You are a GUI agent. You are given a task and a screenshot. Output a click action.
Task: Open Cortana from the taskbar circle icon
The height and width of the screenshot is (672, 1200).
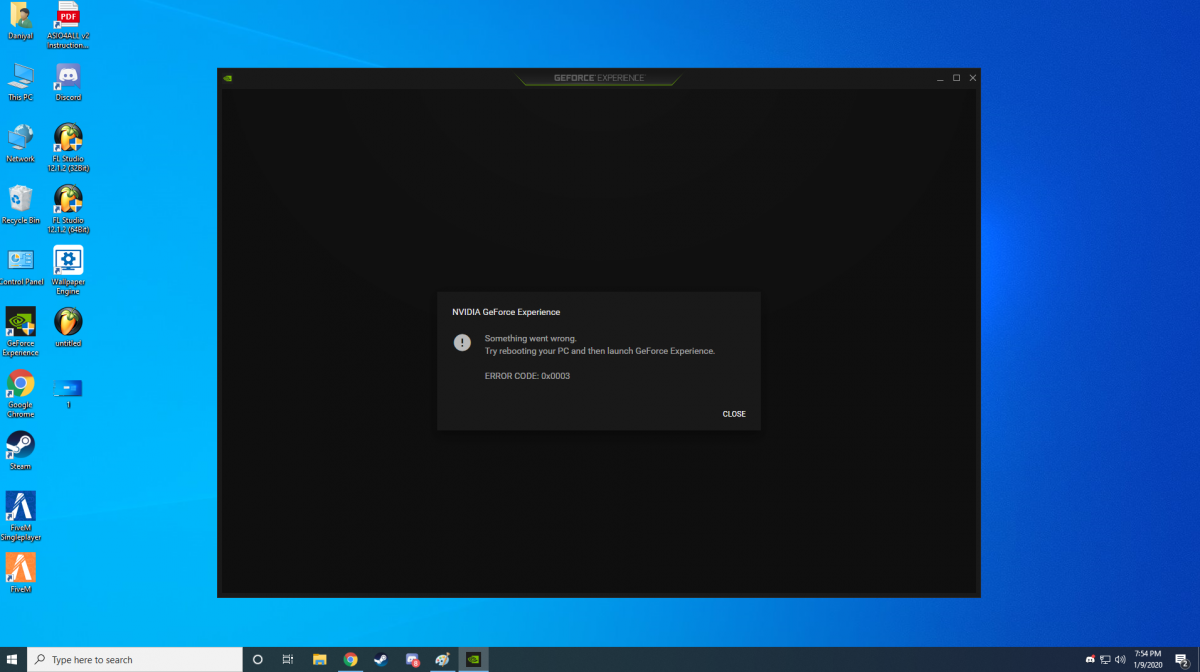[x=257, y=659]
